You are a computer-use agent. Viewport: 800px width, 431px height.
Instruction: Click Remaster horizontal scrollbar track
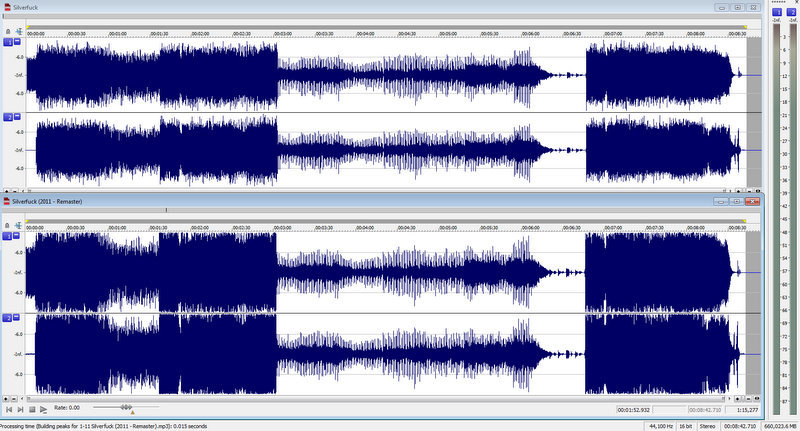[x=376, y=399]
